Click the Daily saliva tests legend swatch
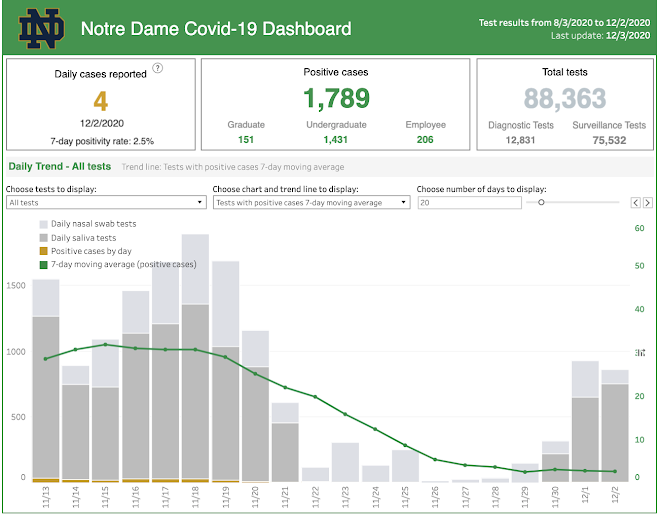Image resolution: width=660 pixels, height=514 pixels. point(43,238)
